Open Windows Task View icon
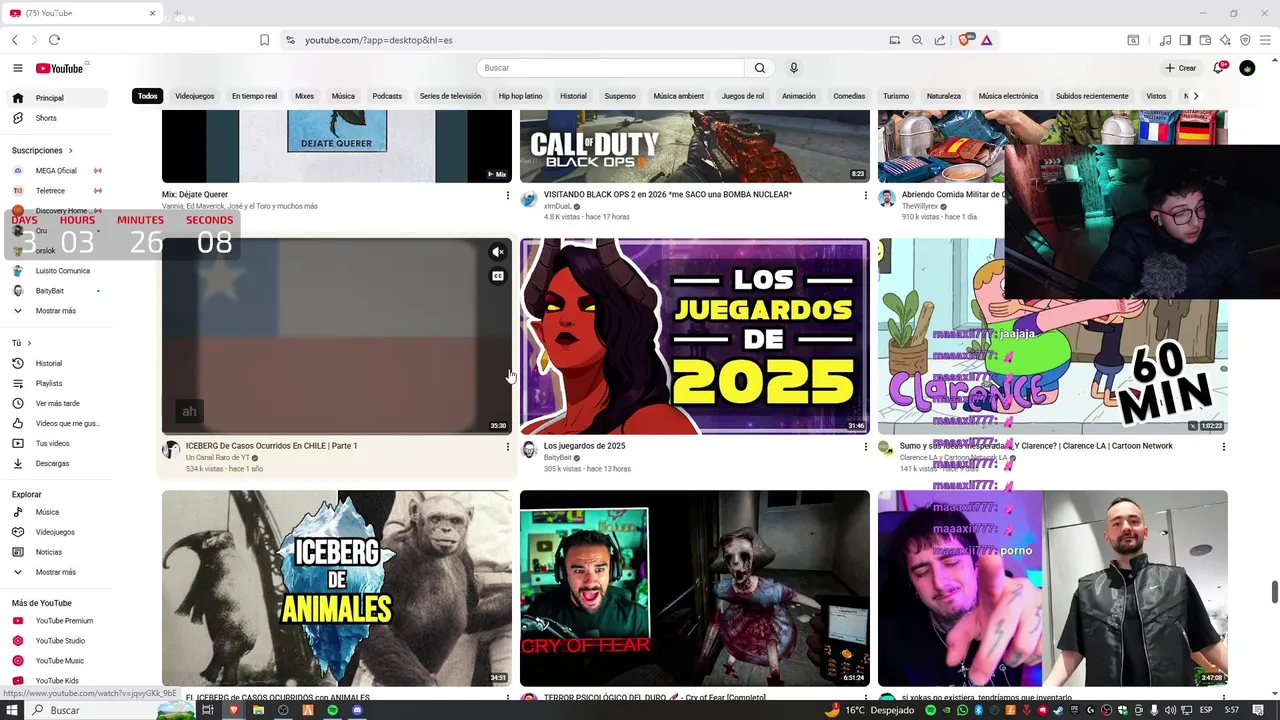 coord(208,710)
